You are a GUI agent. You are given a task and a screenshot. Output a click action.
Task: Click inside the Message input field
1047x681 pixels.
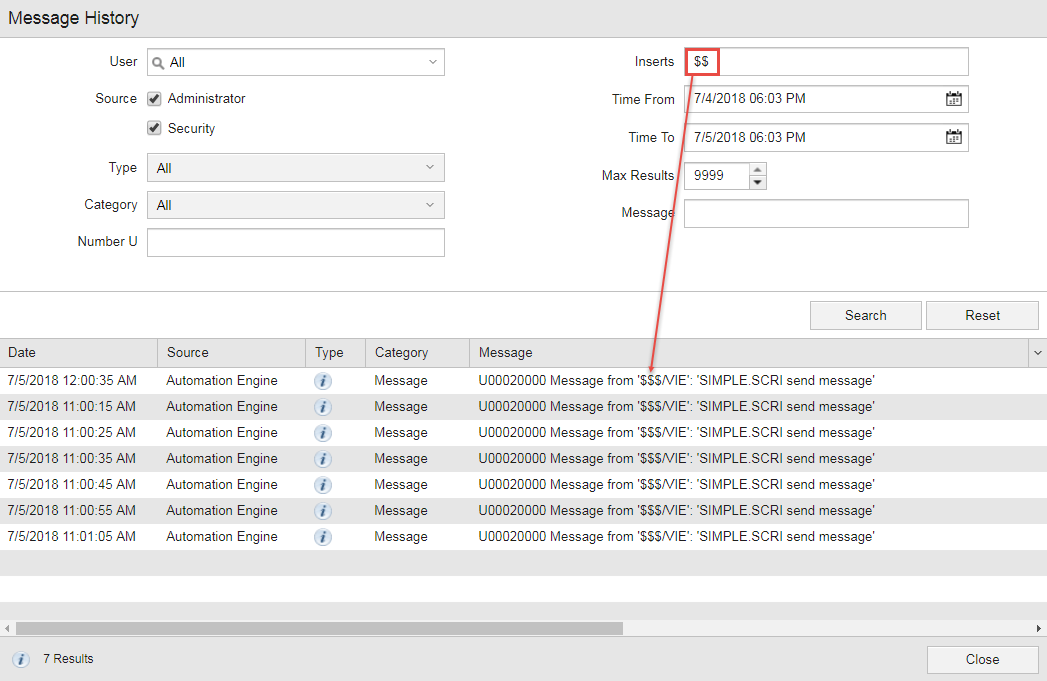tap(826, 213)
